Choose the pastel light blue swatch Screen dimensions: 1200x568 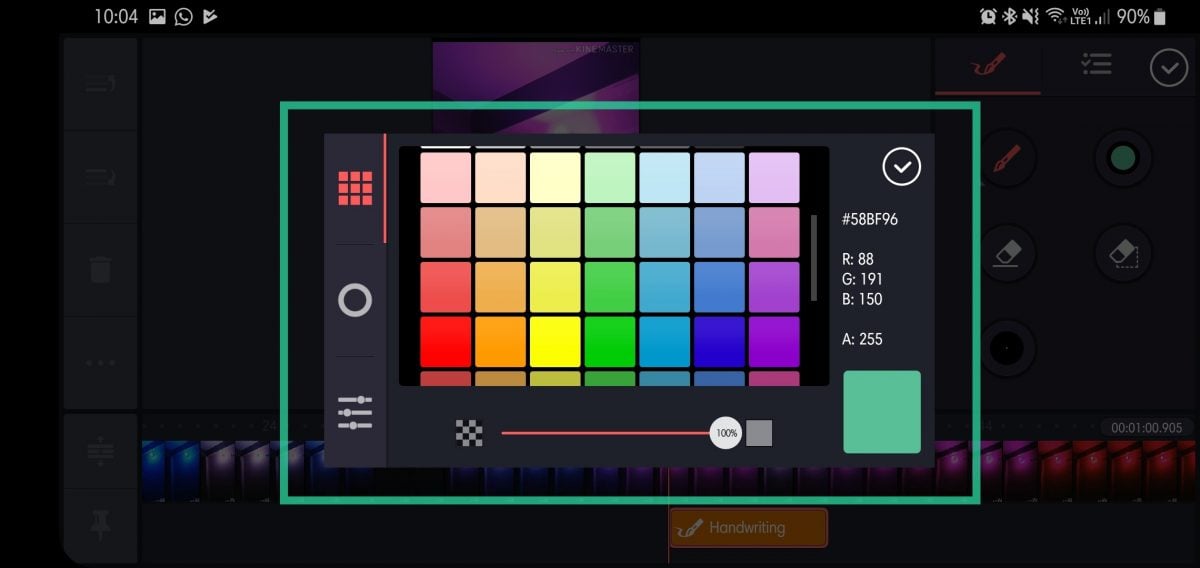tap(665, 178)
